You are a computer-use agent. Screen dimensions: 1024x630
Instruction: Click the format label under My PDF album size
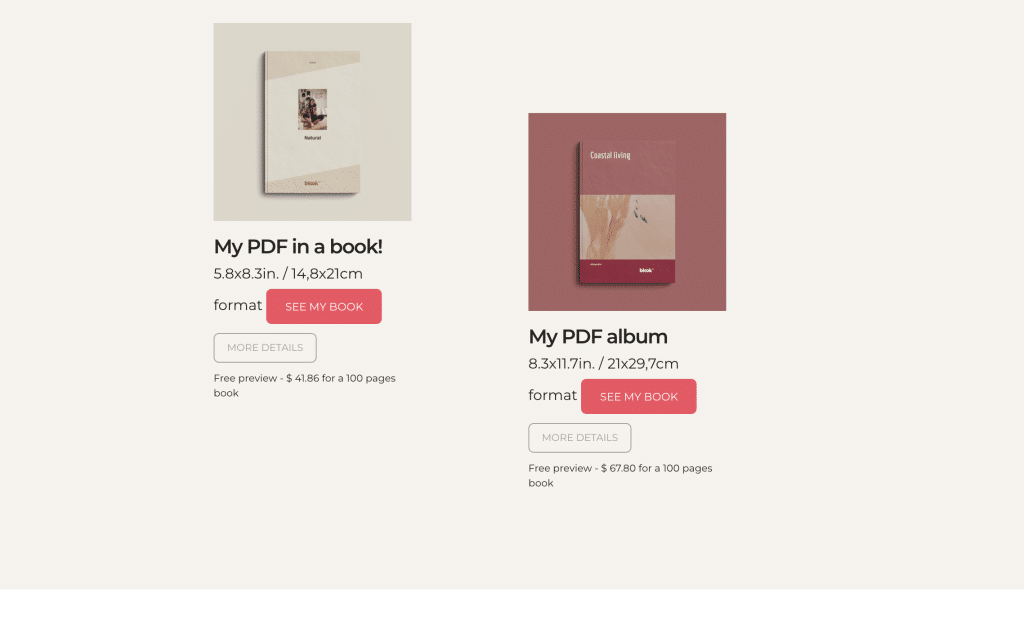(x=552, y=395)
